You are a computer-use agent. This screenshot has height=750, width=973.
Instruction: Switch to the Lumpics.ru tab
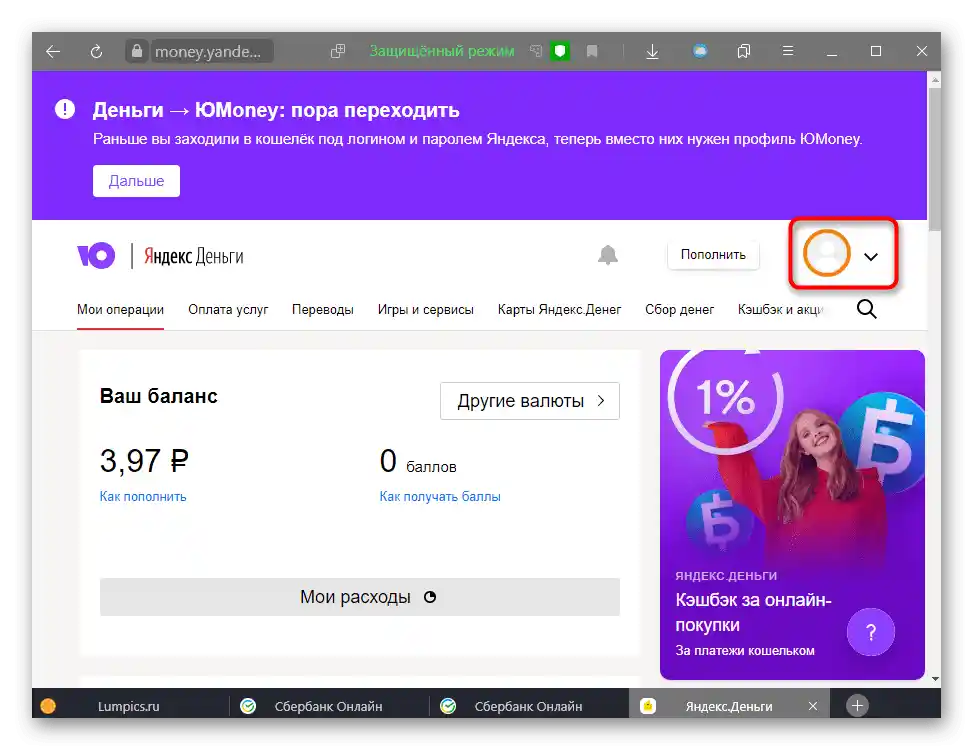click(x=128, y=706)
